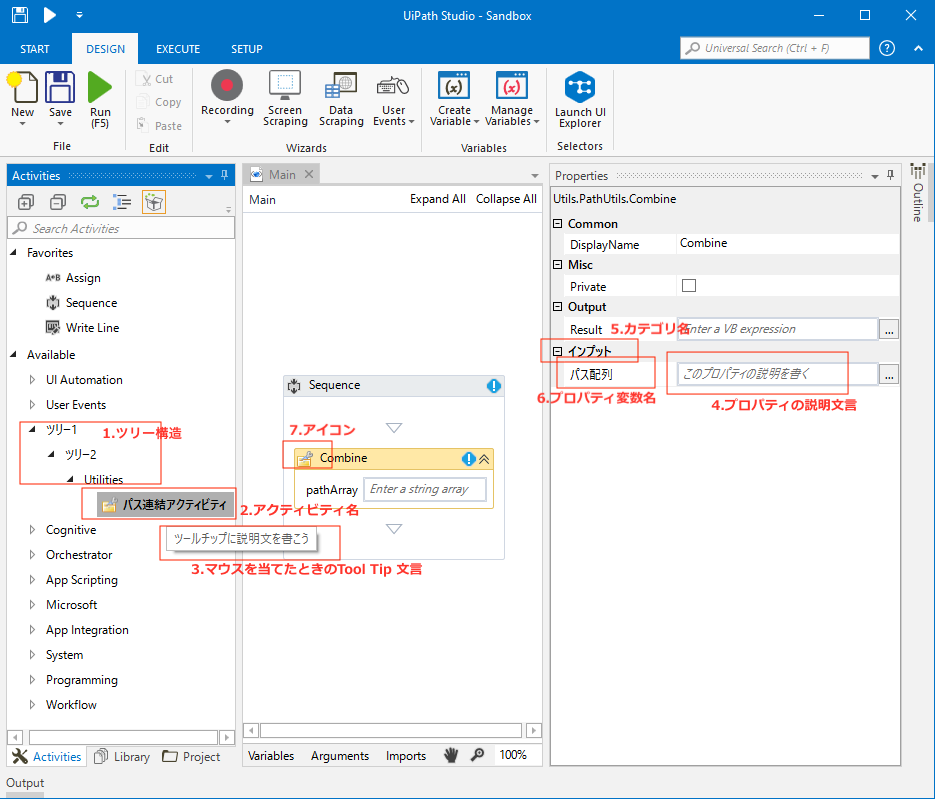Click the group-by list icon in Activities
Image resolution: width=935 pixels, height=799 pixels.
[x=122, y=202]
